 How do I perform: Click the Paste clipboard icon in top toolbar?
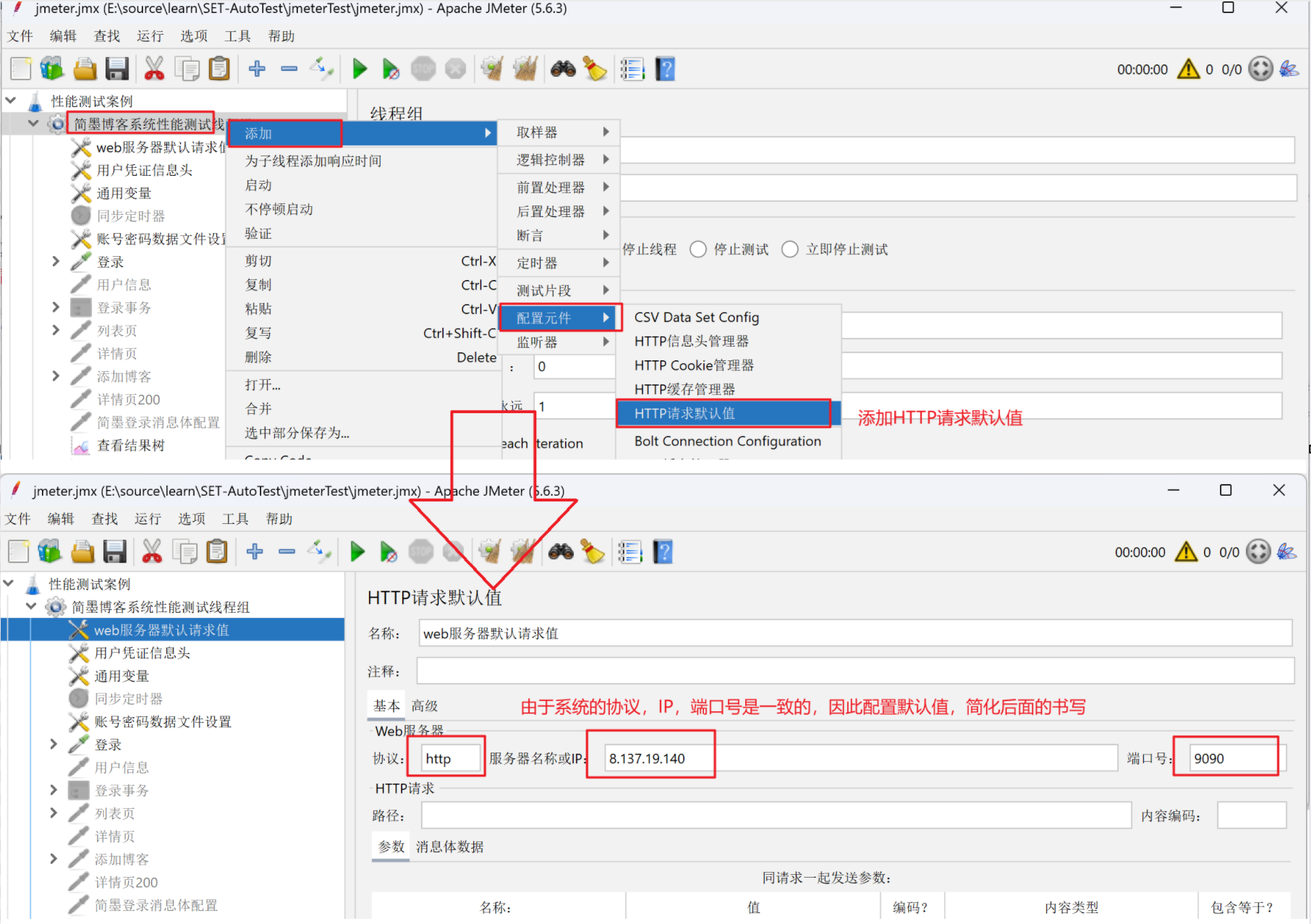[219, 69]
